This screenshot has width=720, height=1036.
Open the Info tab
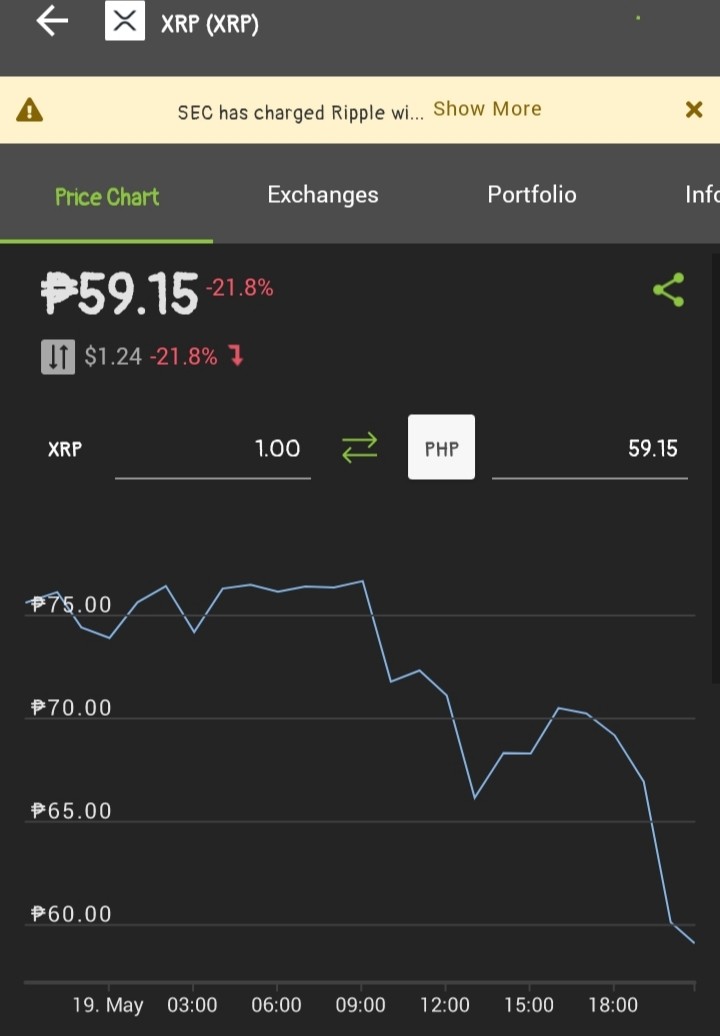(702, 194)
